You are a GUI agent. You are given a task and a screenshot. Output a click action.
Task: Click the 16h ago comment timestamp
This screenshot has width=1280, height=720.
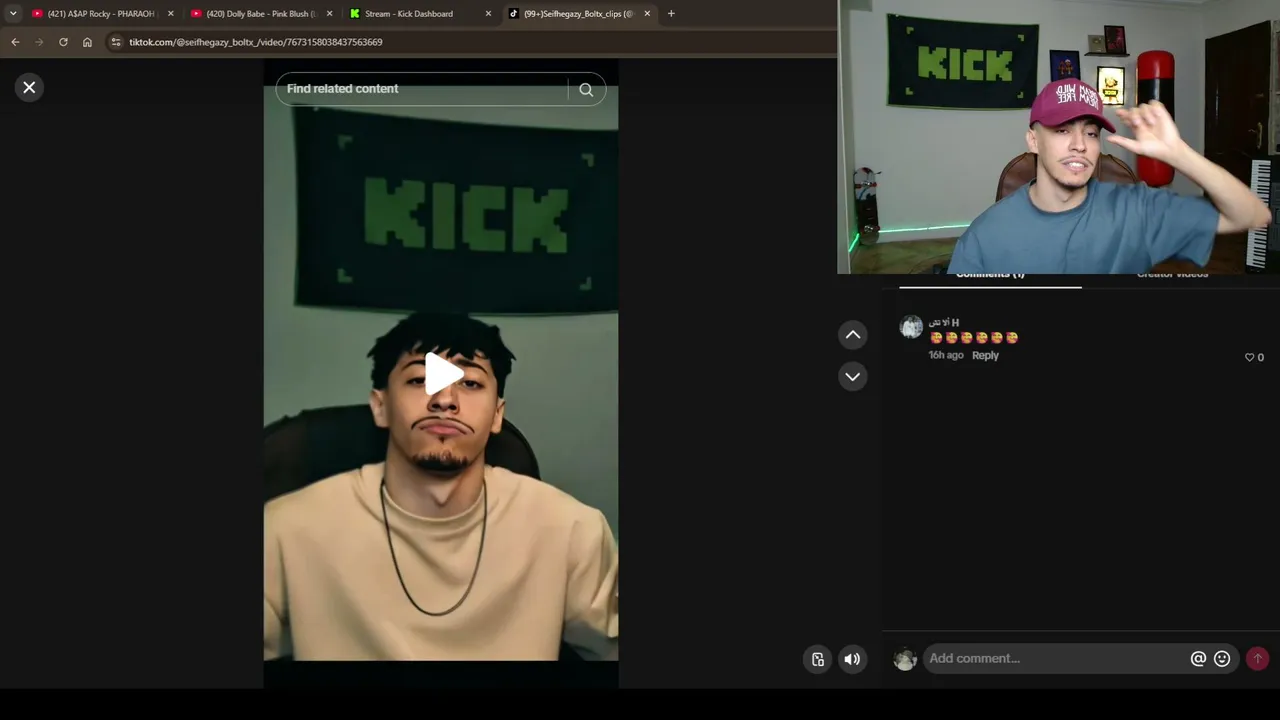[946, 355]
